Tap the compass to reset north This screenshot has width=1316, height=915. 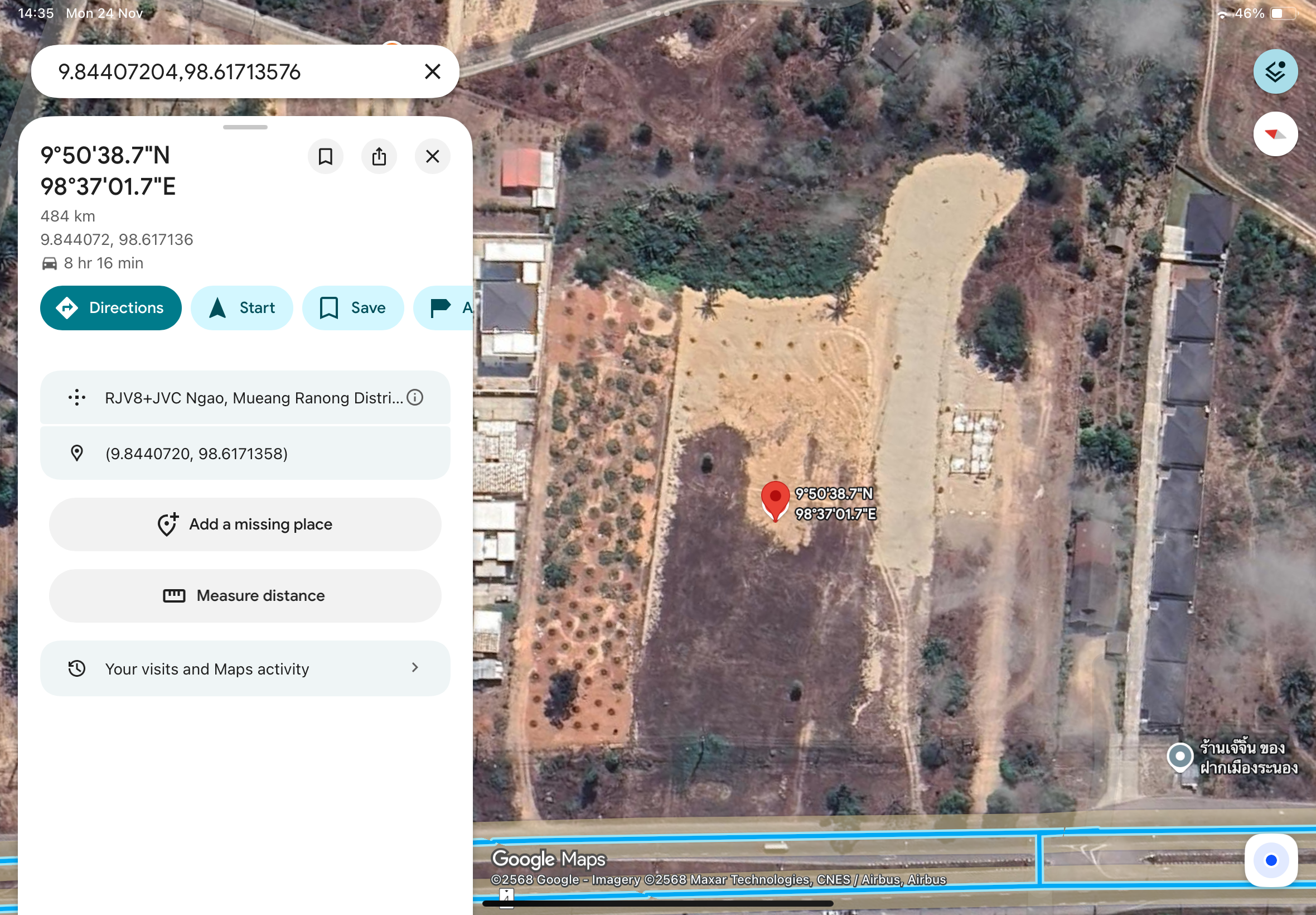point(1275,134)
